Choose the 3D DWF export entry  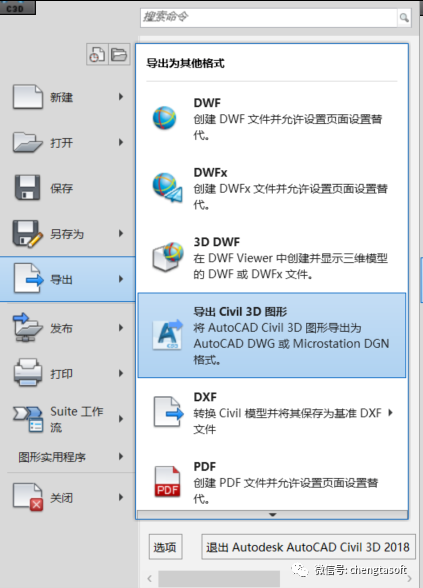click(272, 258)
